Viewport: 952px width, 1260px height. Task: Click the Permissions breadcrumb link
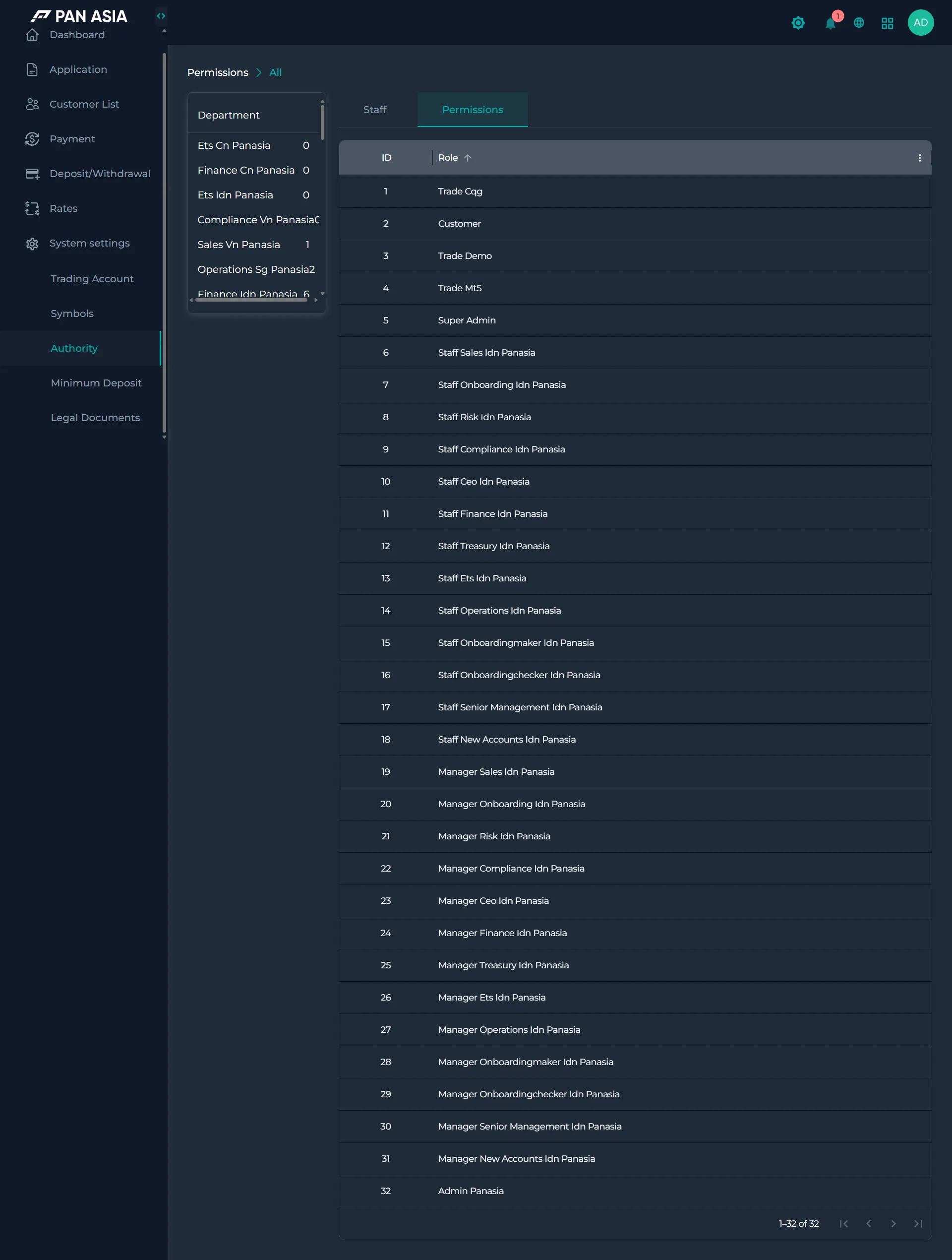pos(218,72)
